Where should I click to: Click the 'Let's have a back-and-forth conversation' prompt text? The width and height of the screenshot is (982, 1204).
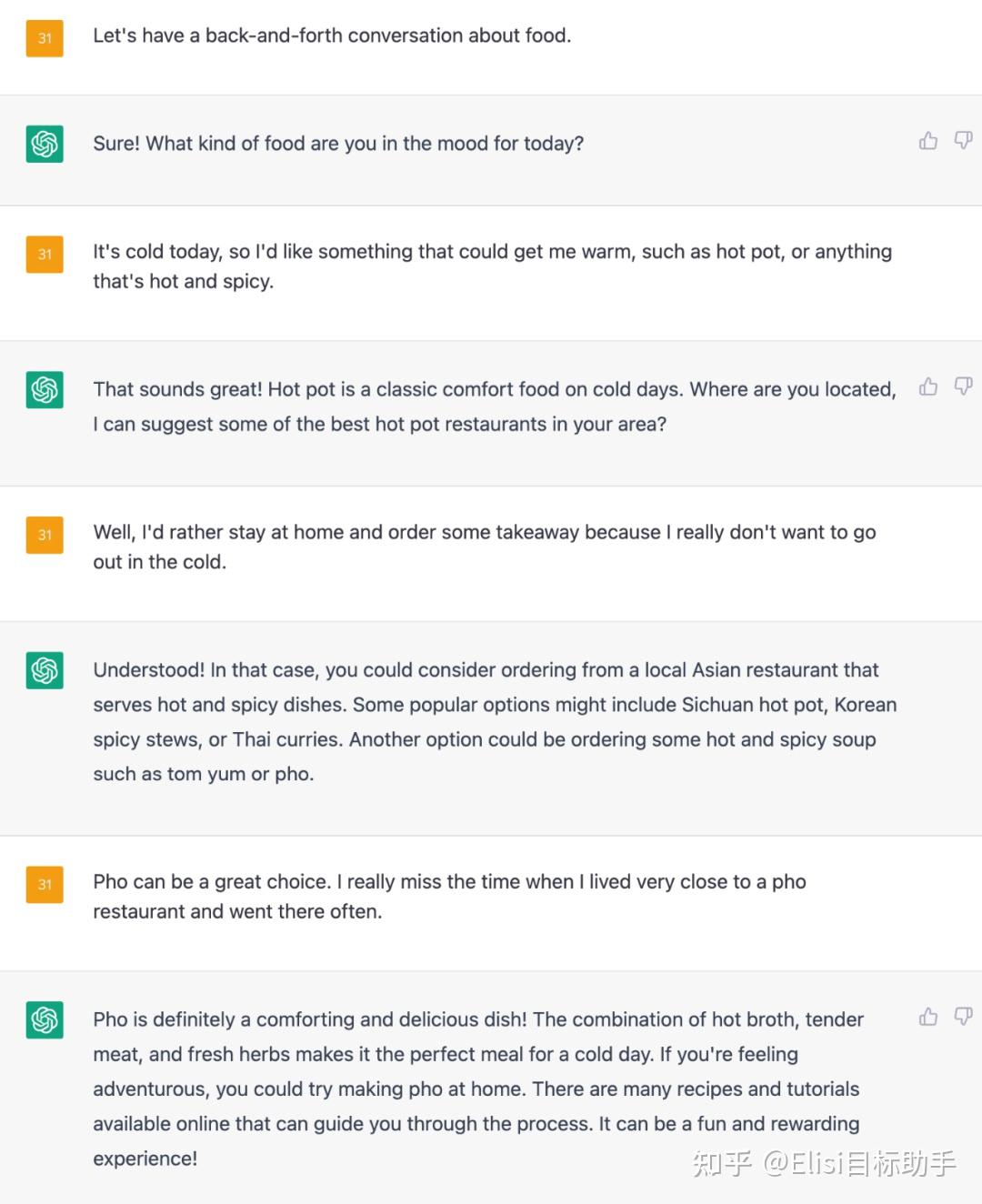[x=332, y=36]
